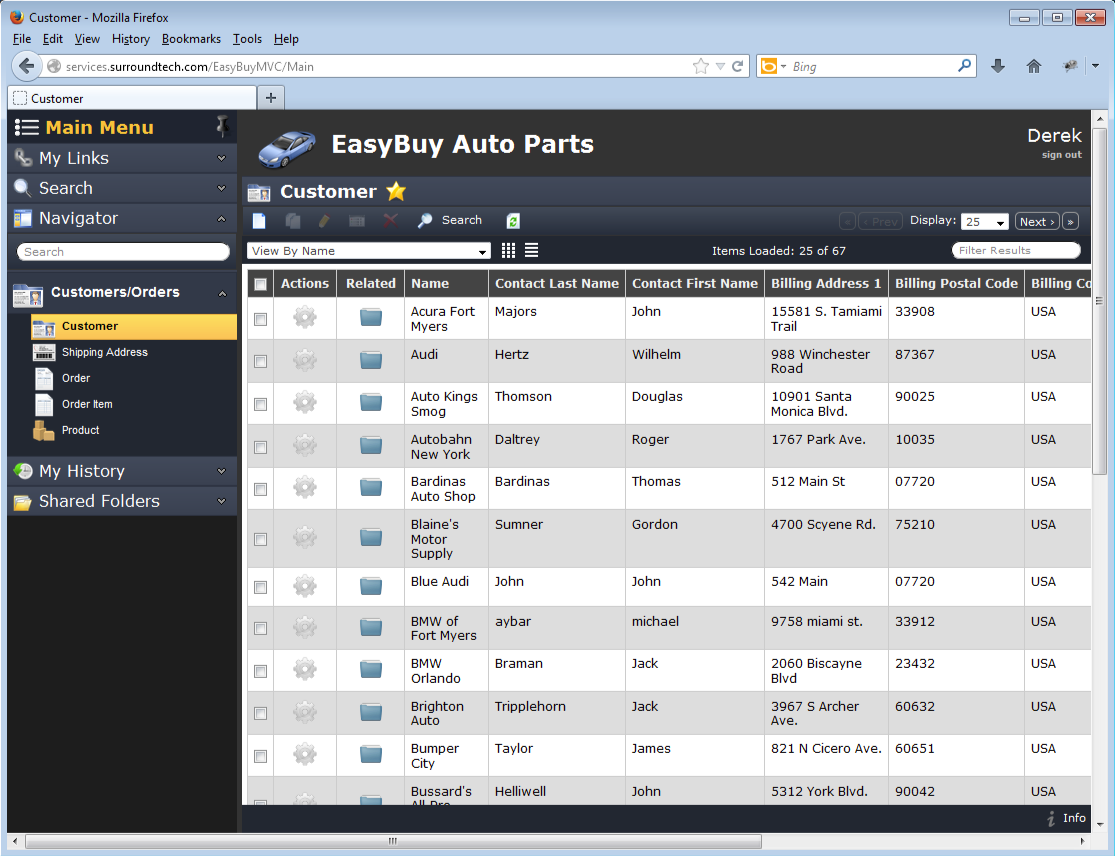Open the History menu
Screen dimensions: 1115x856
click(131, 39)
